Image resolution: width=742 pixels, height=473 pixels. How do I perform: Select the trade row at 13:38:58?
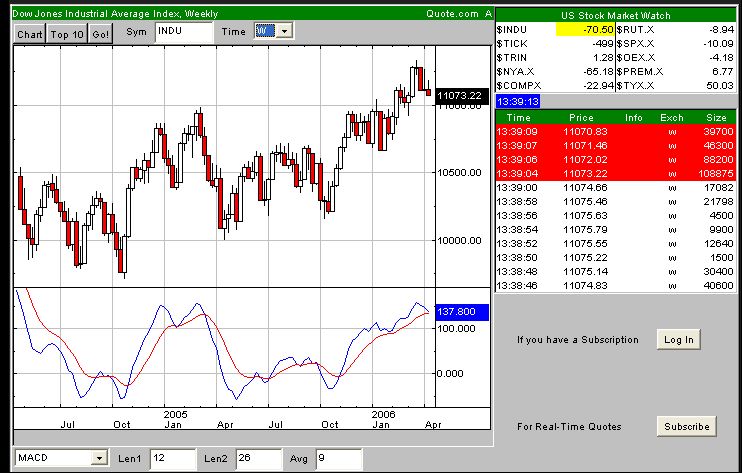click(615, 201)
